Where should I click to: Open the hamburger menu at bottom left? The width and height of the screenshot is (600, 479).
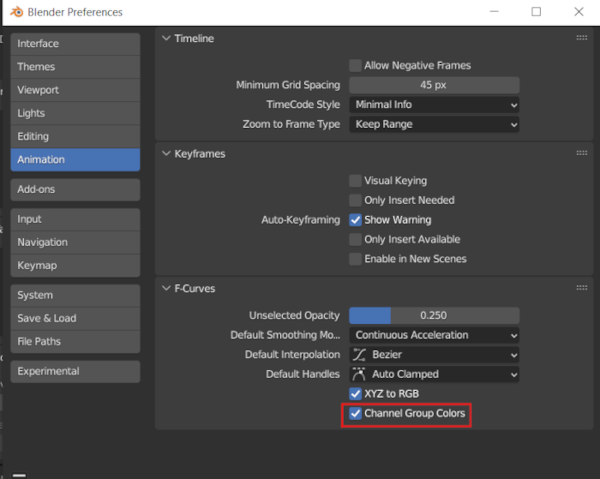point(19,475)
